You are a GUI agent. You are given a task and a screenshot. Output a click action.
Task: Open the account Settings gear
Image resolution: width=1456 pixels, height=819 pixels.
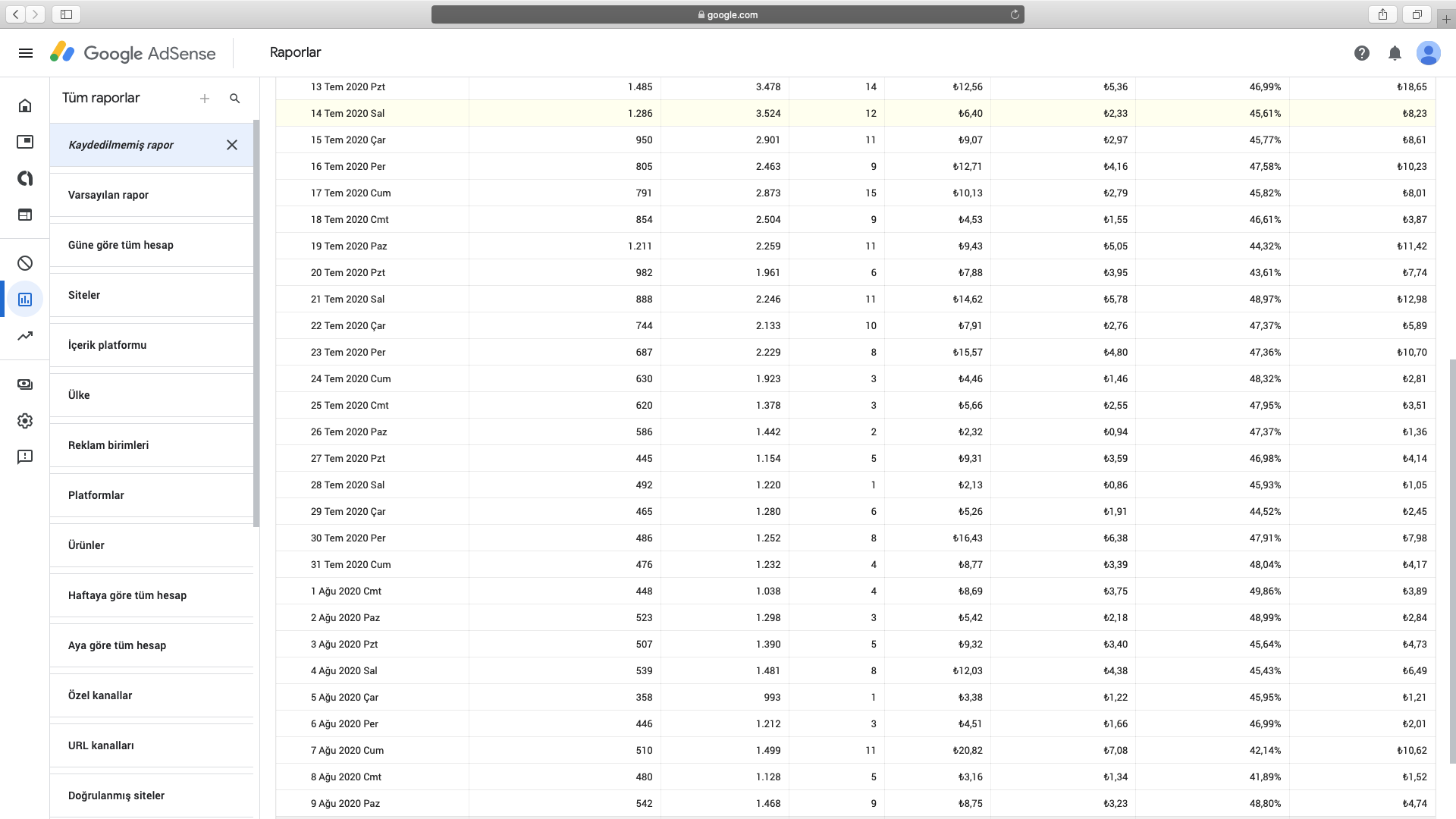tap(25, 421)
